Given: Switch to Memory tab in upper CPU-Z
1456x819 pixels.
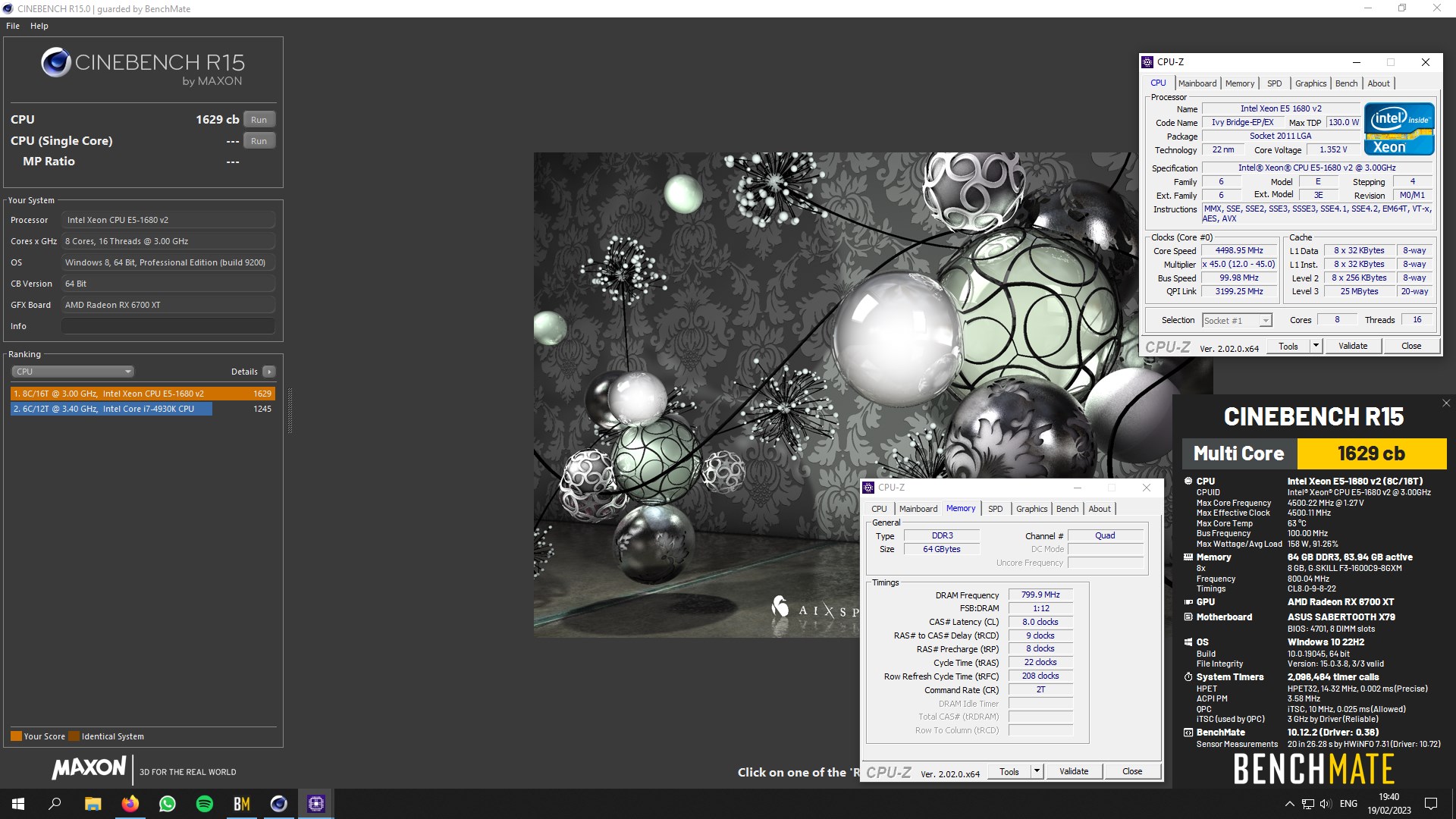Looking at the screenshot, I should point(1240,83).
